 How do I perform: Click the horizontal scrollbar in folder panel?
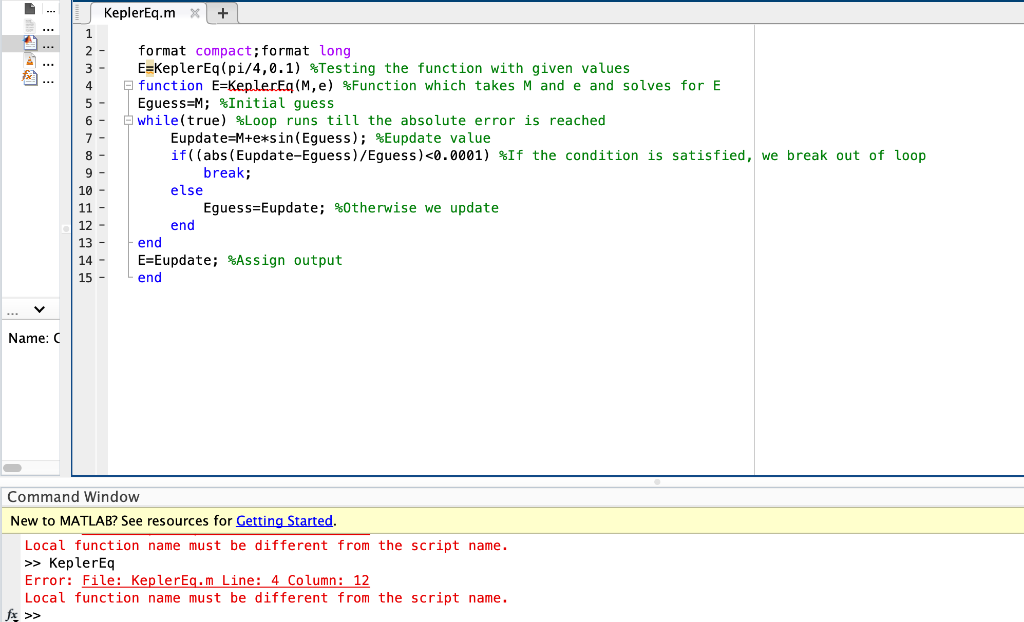pos(12,468)
